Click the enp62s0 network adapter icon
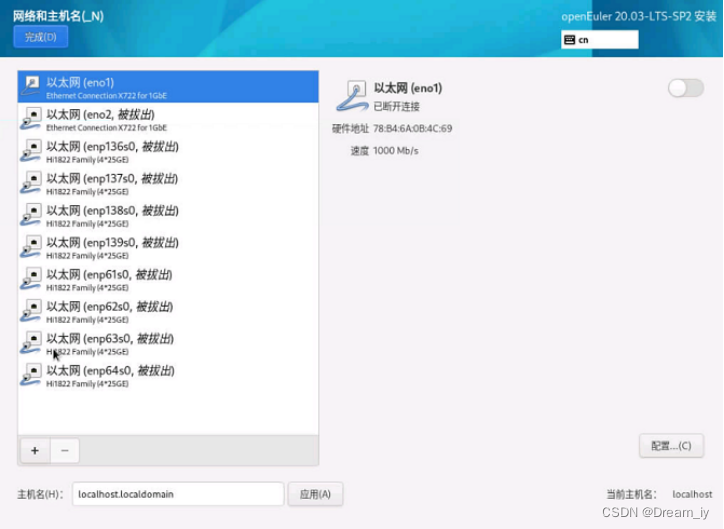Screen dimensions: 724x529 [x=31, y=311]
